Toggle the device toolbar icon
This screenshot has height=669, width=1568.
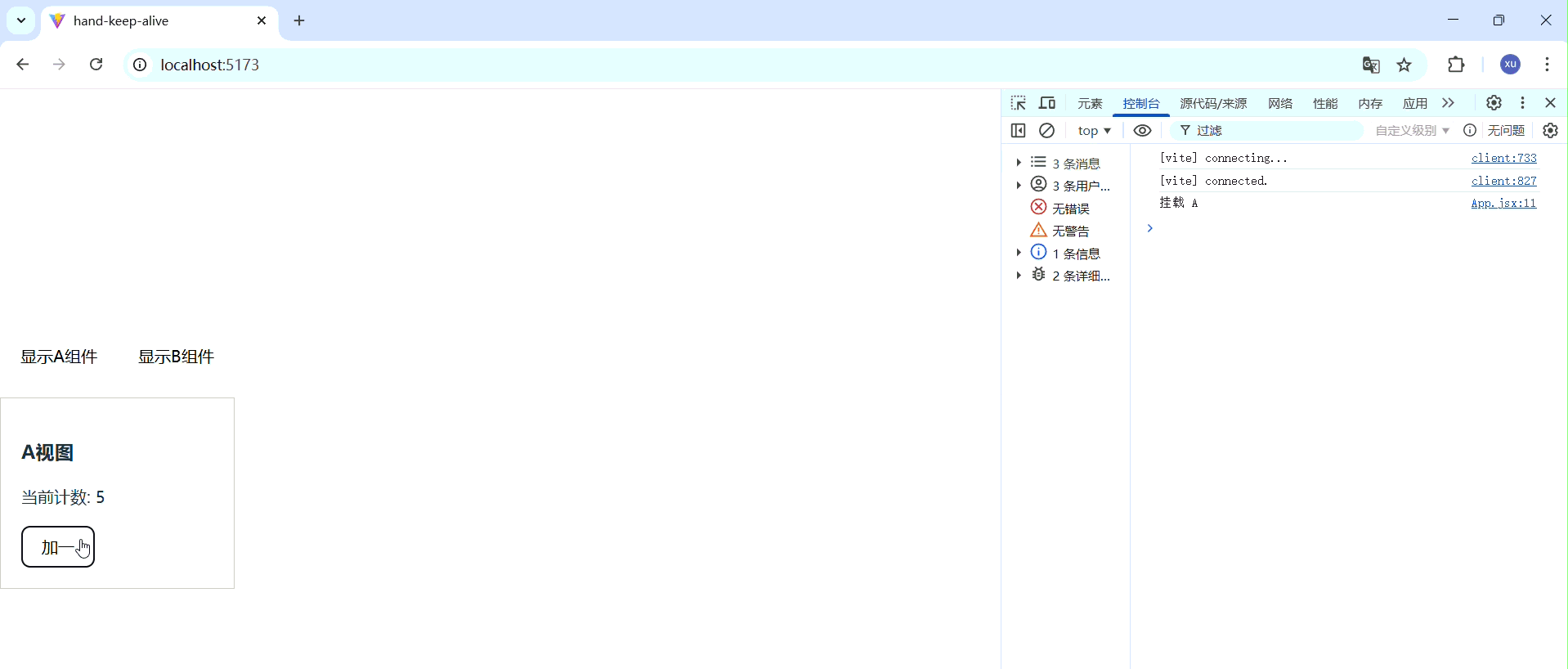tap(1047, 103)
